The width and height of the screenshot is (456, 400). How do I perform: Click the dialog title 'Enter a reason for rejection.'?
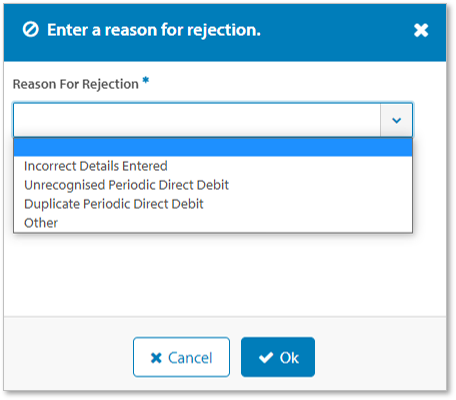154,30
